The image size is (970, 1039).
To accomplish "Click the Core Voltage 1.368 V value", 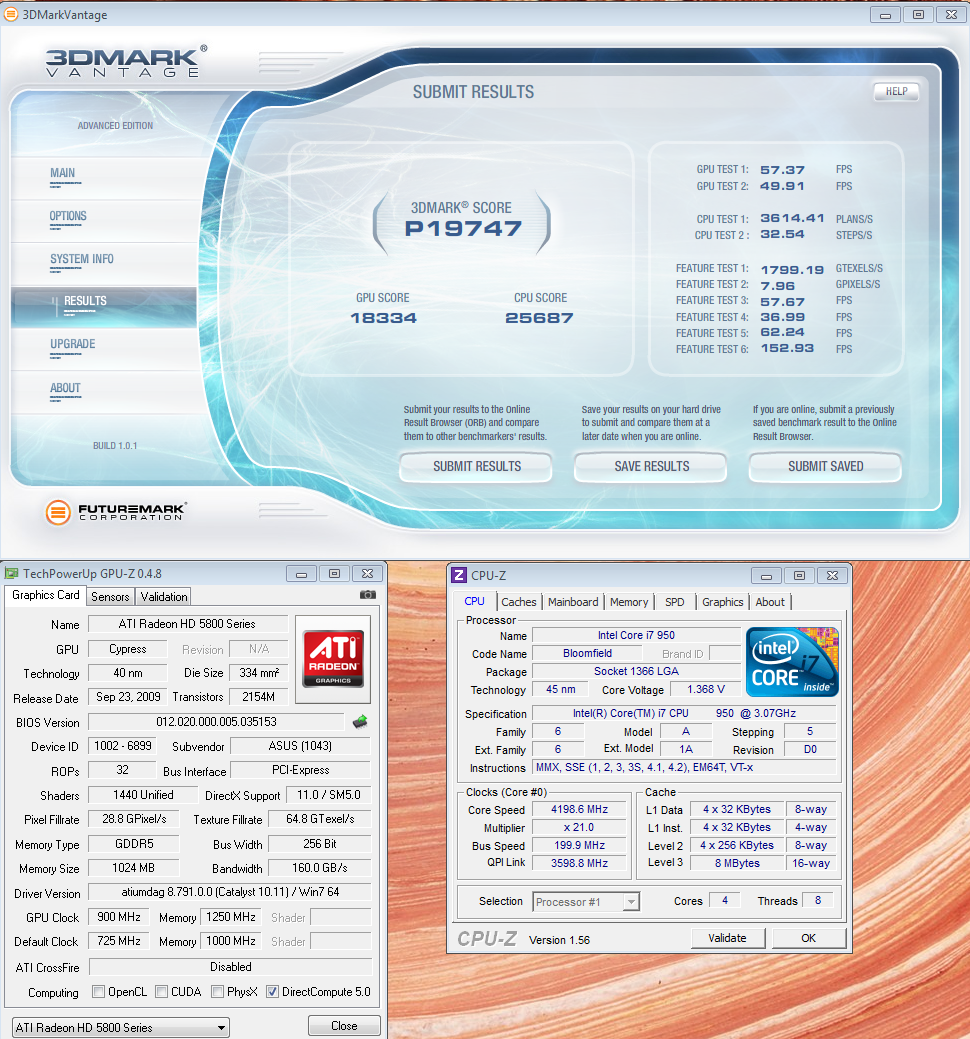I will pos(706,690).
